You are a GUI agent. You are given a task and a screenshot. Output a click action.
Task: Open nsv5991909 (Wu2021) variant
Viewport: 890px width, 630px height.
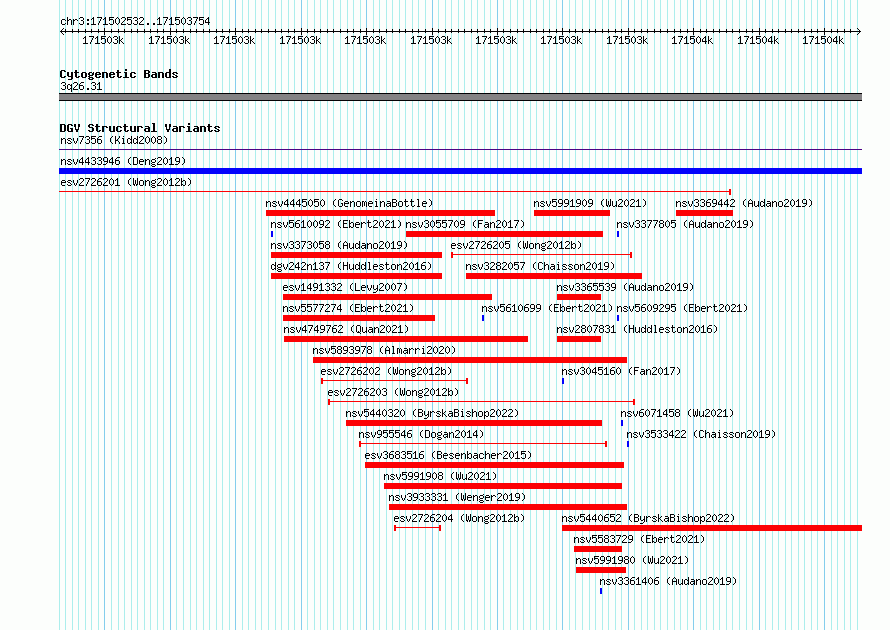pyautogui.click(x=590, y=203)
